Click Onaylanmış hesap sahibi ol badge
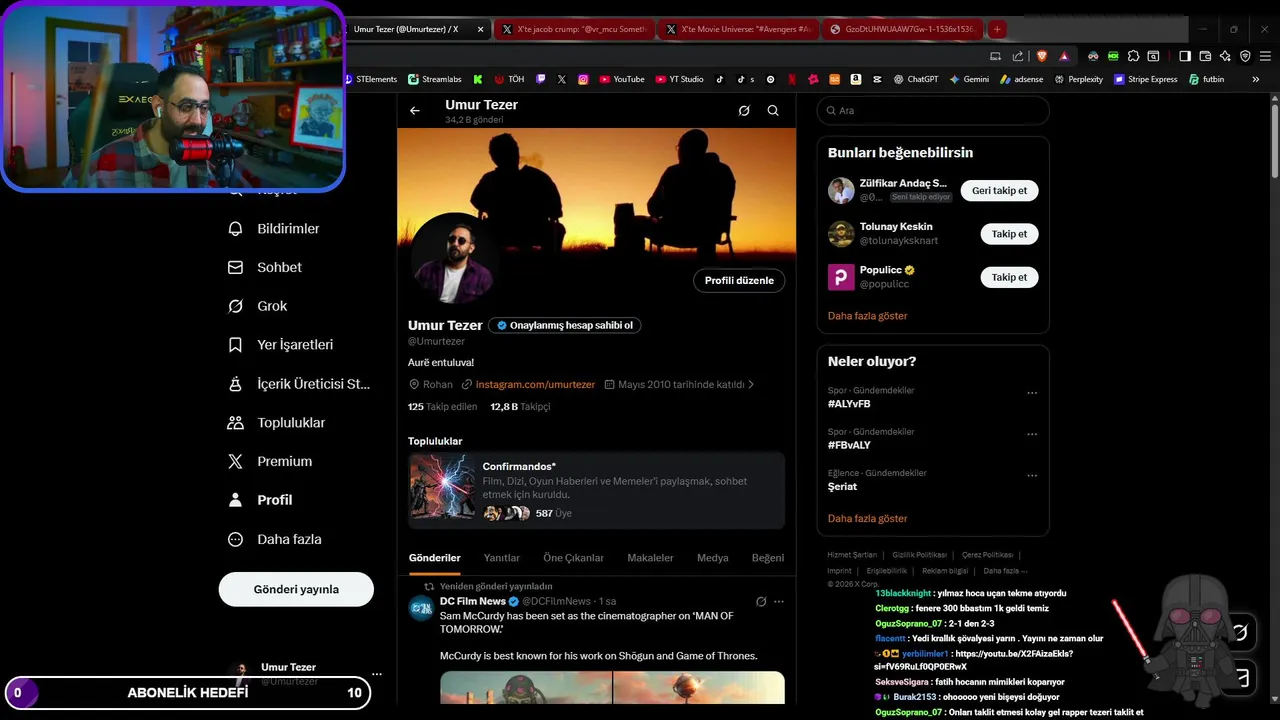 565,325
